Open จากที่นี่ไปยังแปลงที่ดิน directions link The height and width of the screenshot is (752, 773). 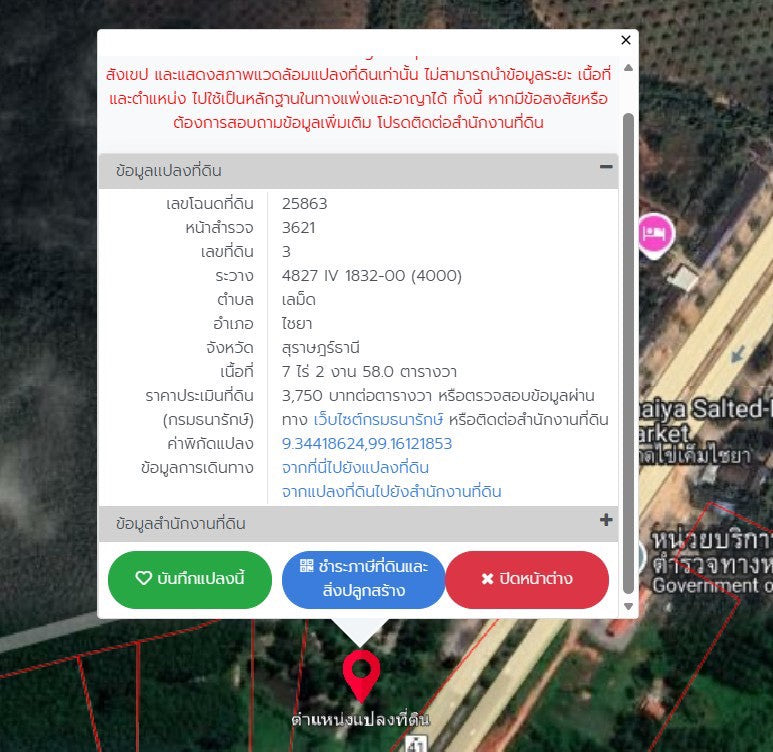click(x=355, y=467)
